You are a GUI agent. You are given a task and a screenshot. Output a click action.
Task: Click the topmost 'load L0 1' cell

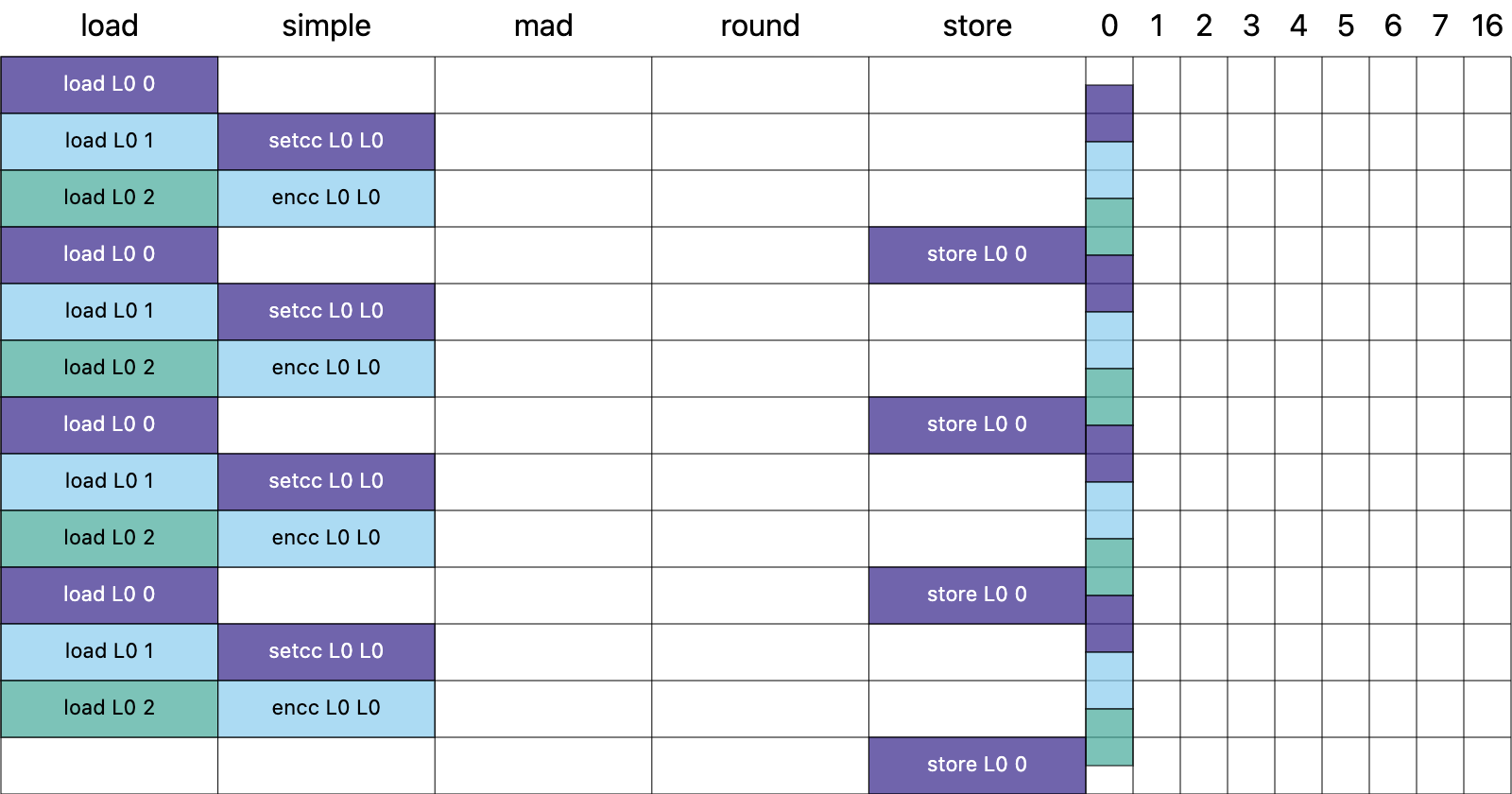(109, 141)
